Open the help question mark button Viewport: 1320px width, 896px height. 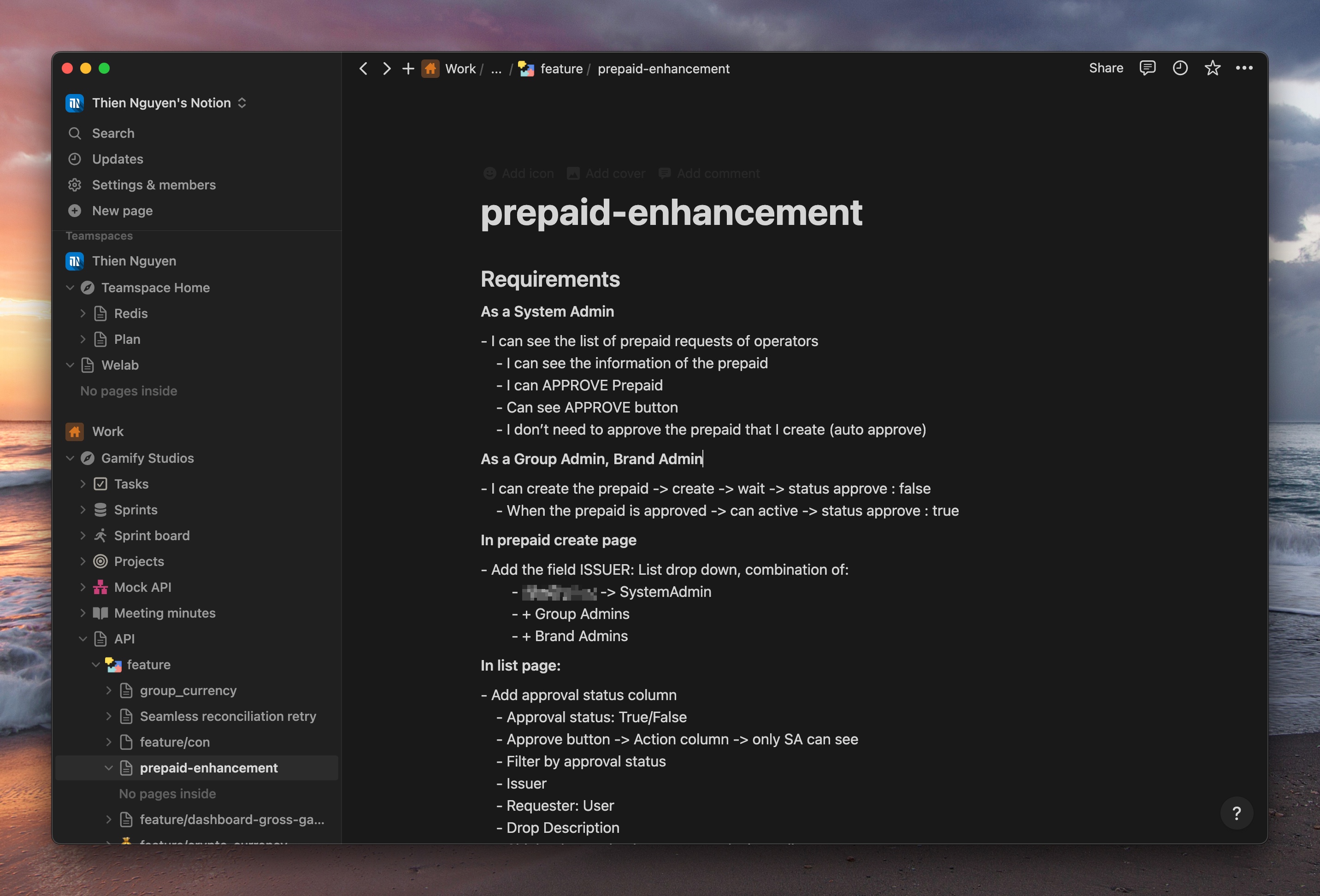1237,813
